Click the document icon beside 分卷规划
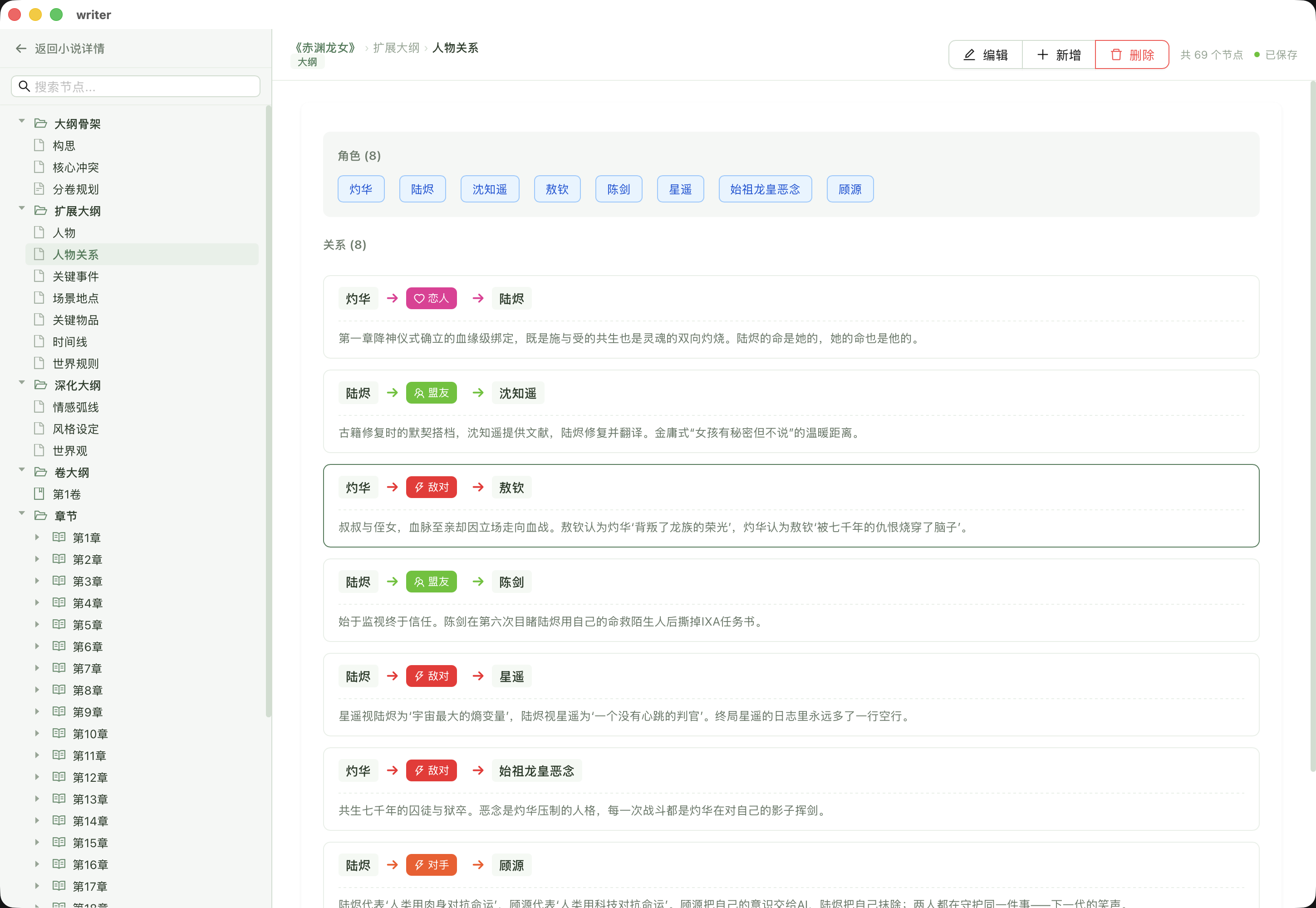 (39, 189)
